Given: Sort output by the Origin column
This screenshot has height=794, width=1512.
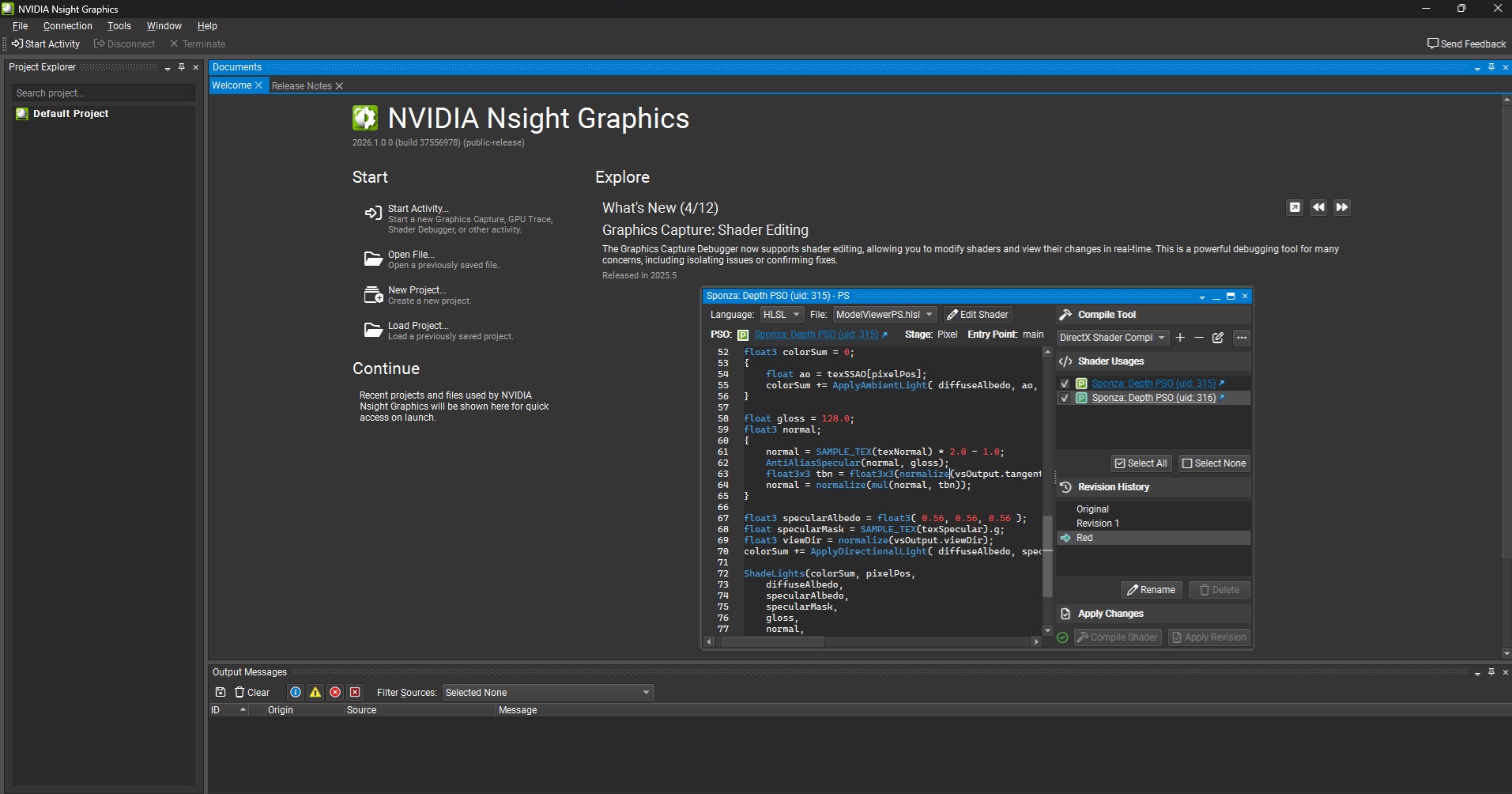Looking at the screenshot, I should click(x=304, y=710).
